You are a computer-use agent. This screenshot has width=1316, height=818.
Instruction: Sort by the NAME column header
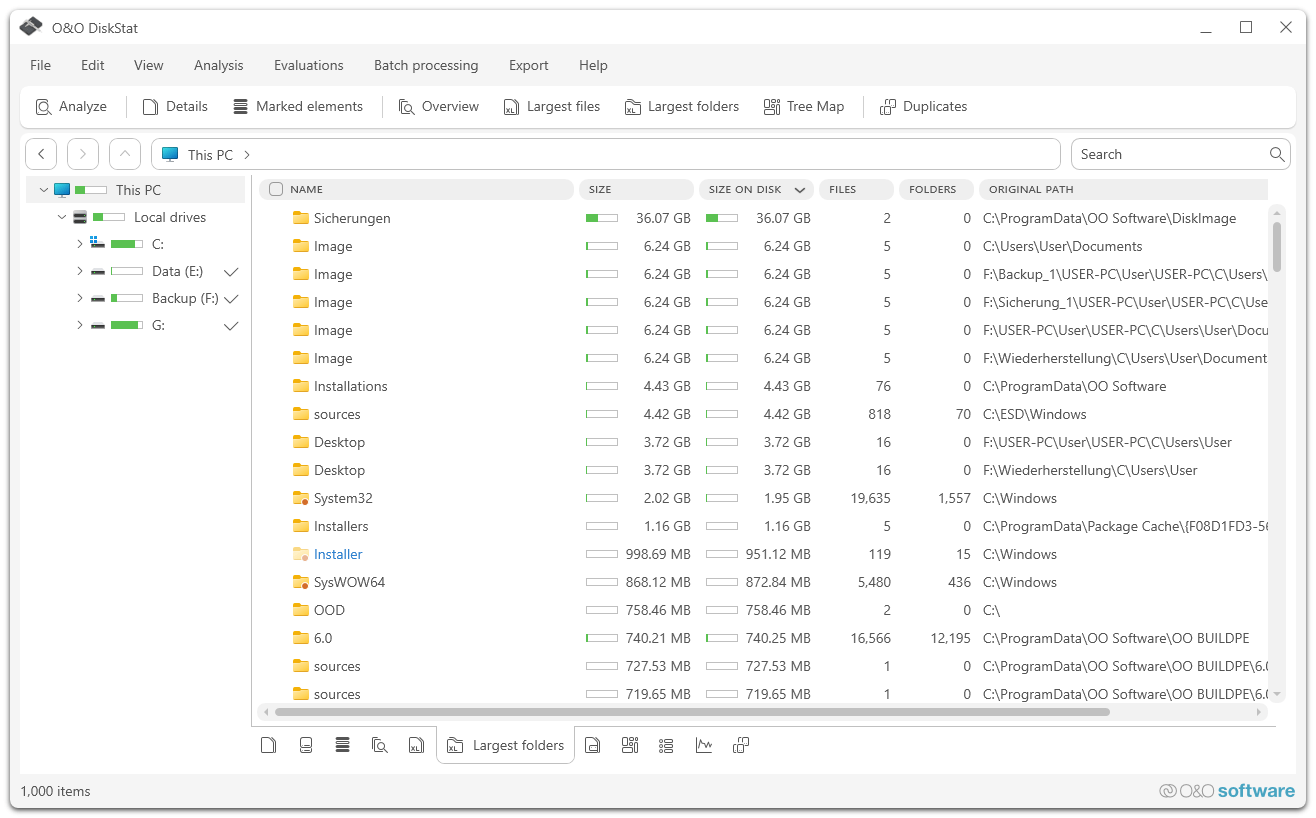point(417,189)
